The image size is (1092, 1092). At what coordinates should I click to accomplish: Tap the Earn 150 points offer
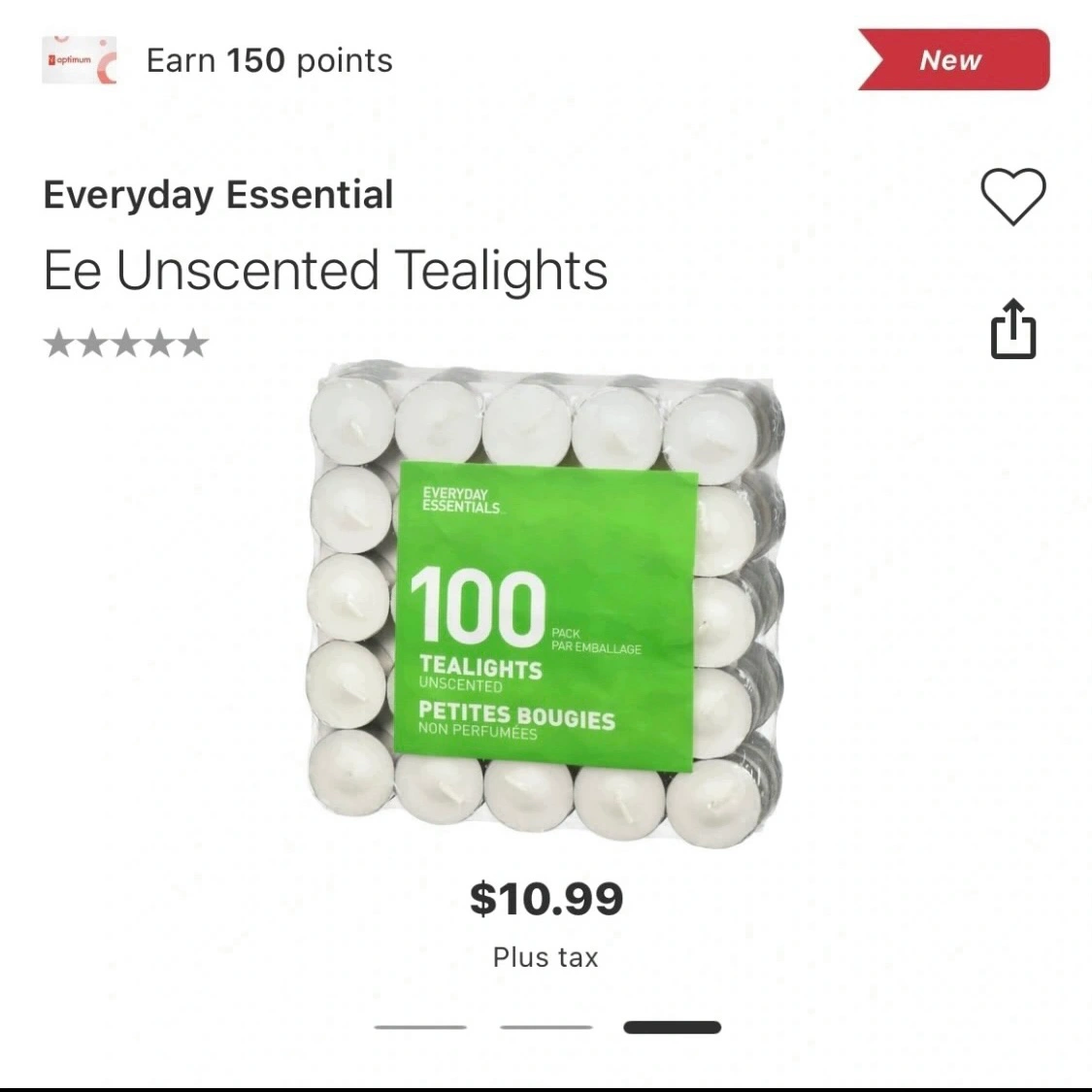pos(270,60)
